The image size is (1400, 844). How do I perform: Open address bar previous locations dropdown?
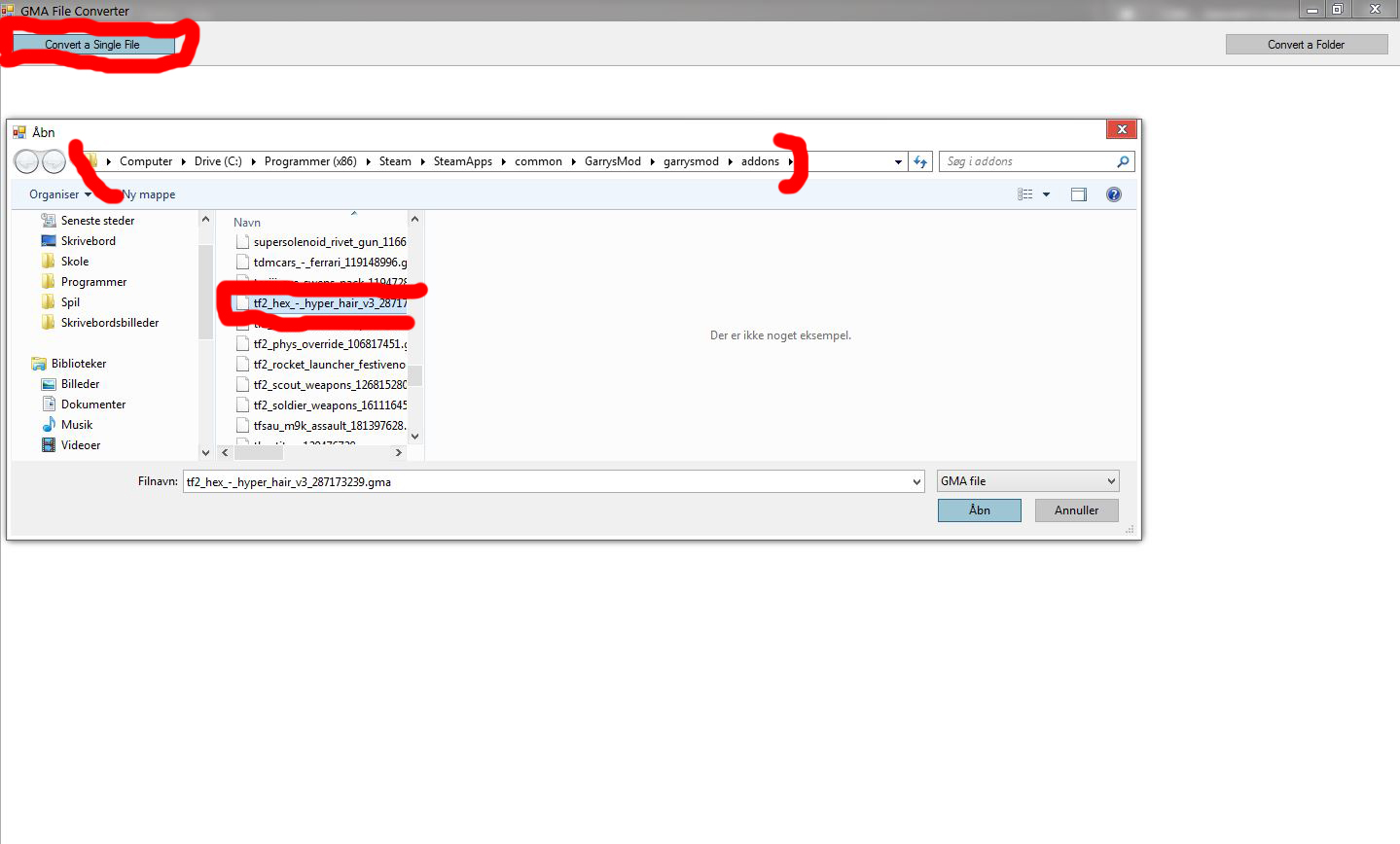pyautogui.click(x=898, y=161)
